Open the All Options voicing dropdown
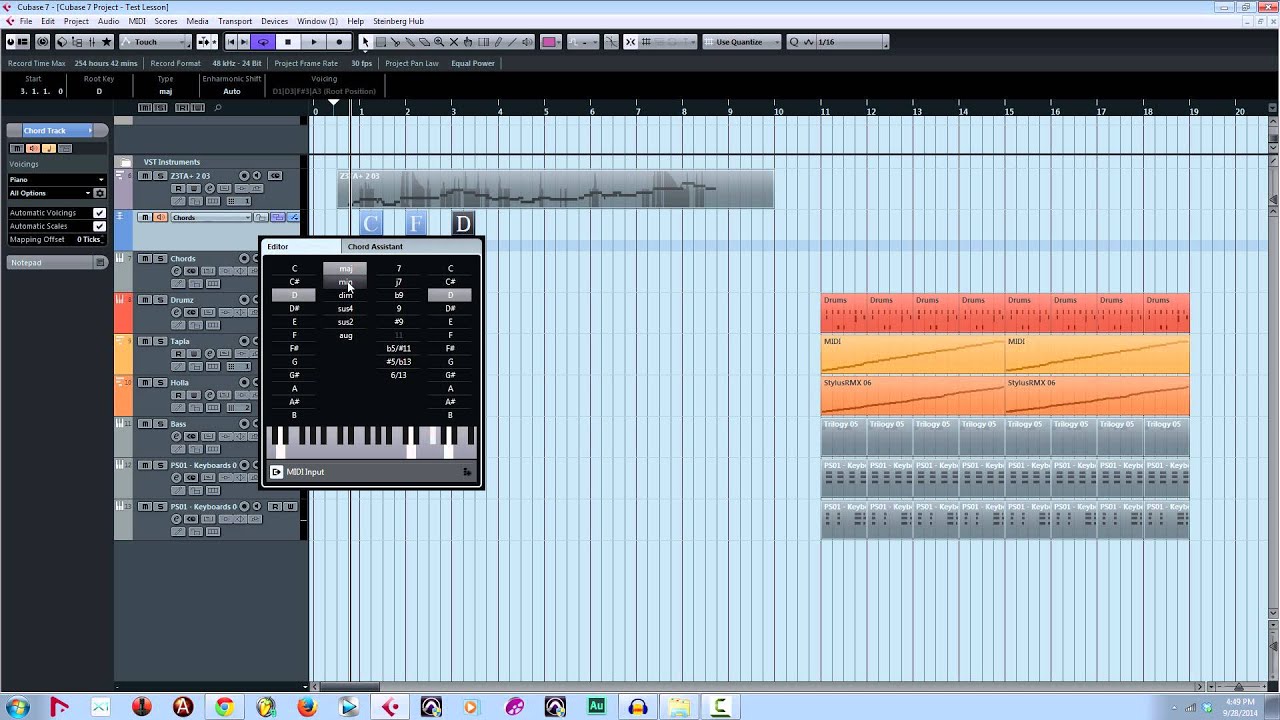Image resolution: width=1280 pixels, height=720 pixels. point(49,193)
